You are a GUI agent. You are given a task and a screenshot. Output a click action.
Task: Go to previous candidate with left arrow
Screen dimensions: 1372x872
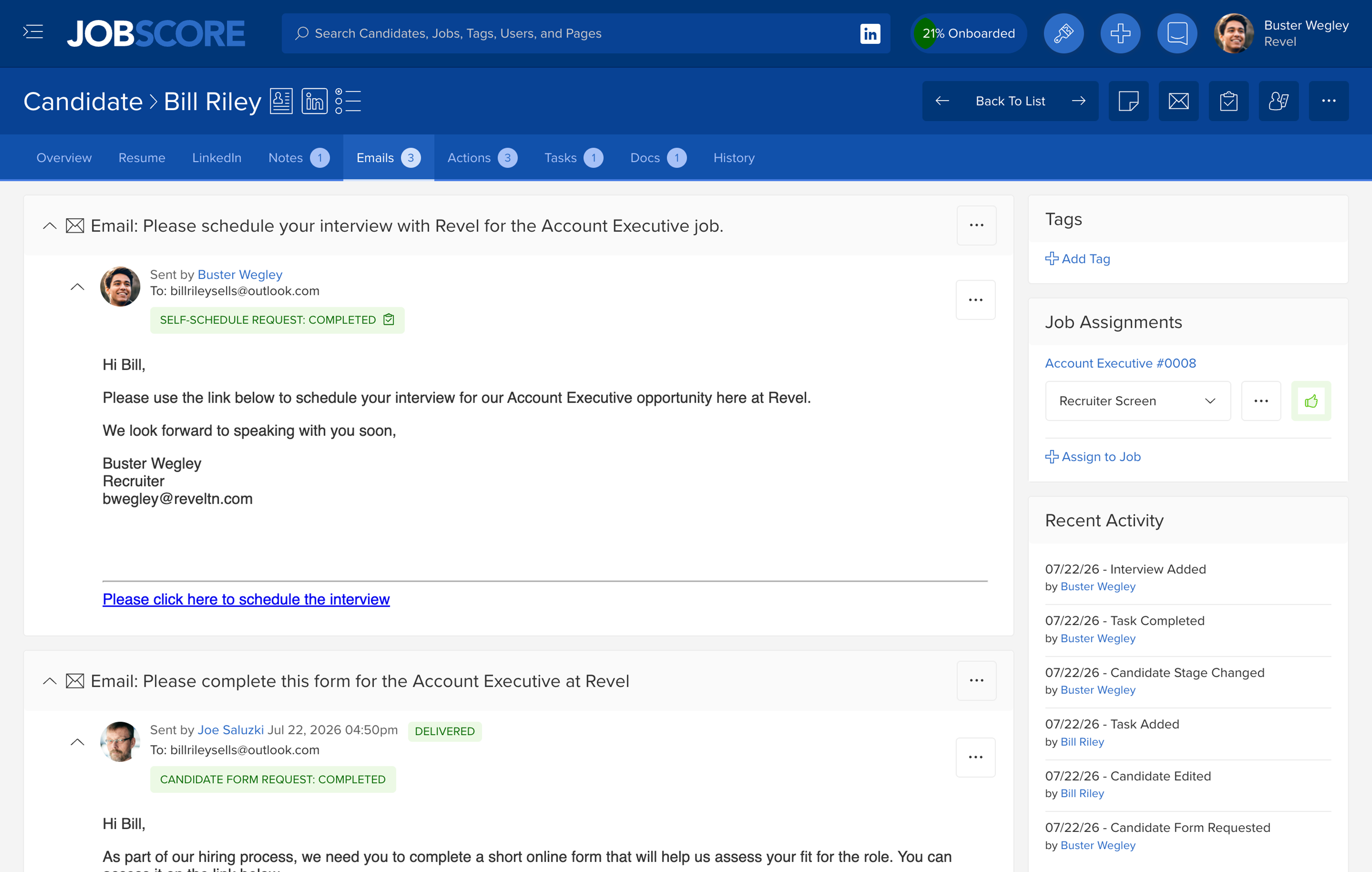pos(942,101)
